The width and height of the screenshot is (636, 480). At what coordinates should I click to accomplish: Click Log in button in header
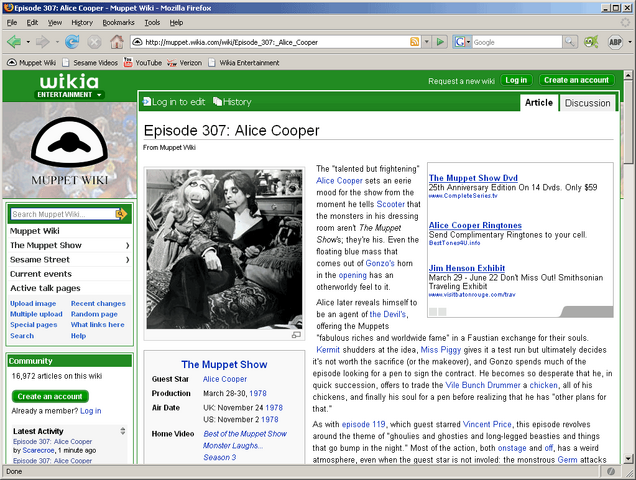516,80
